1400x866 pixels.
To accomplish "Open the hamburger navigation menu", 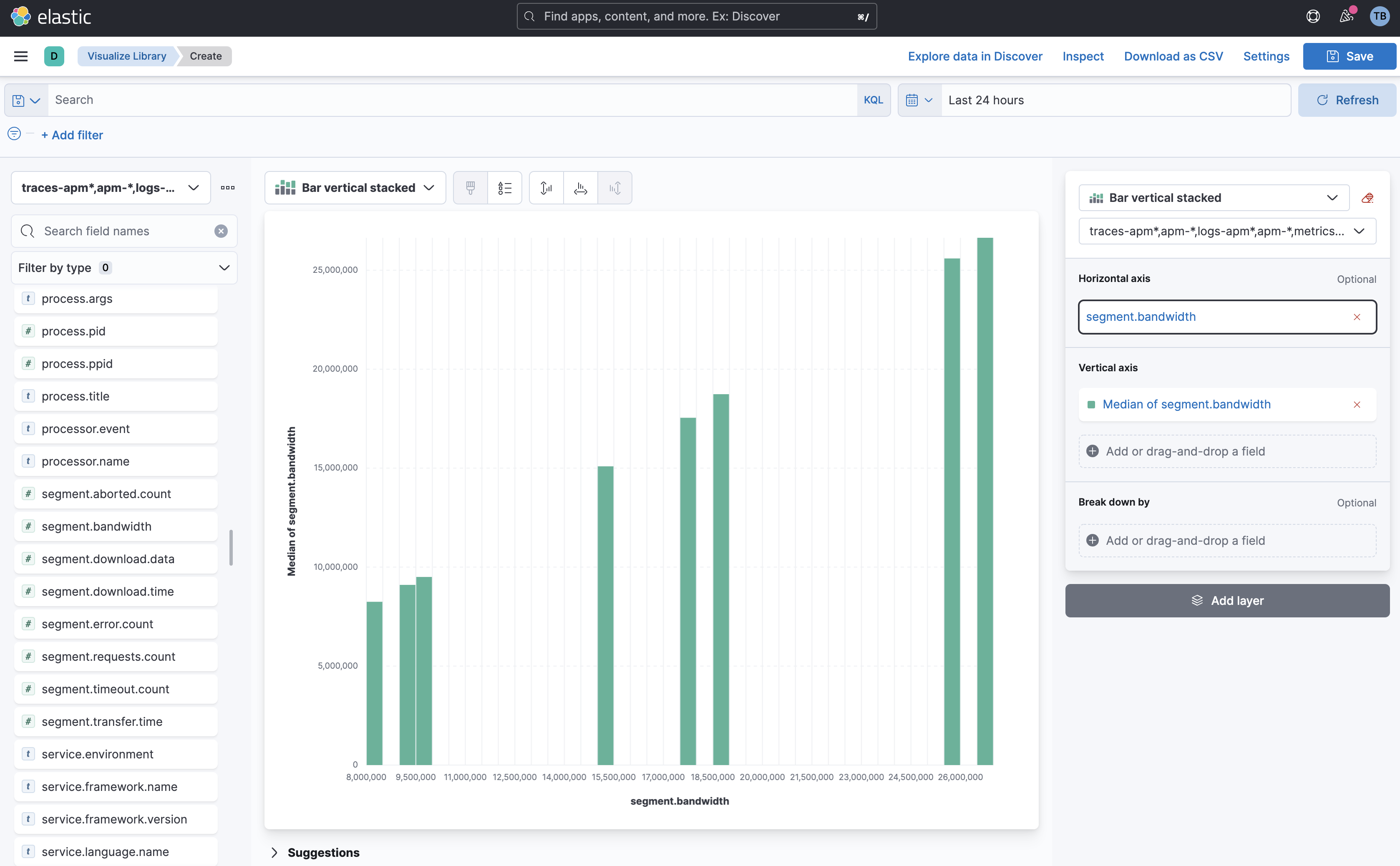I will click(20, 56).
